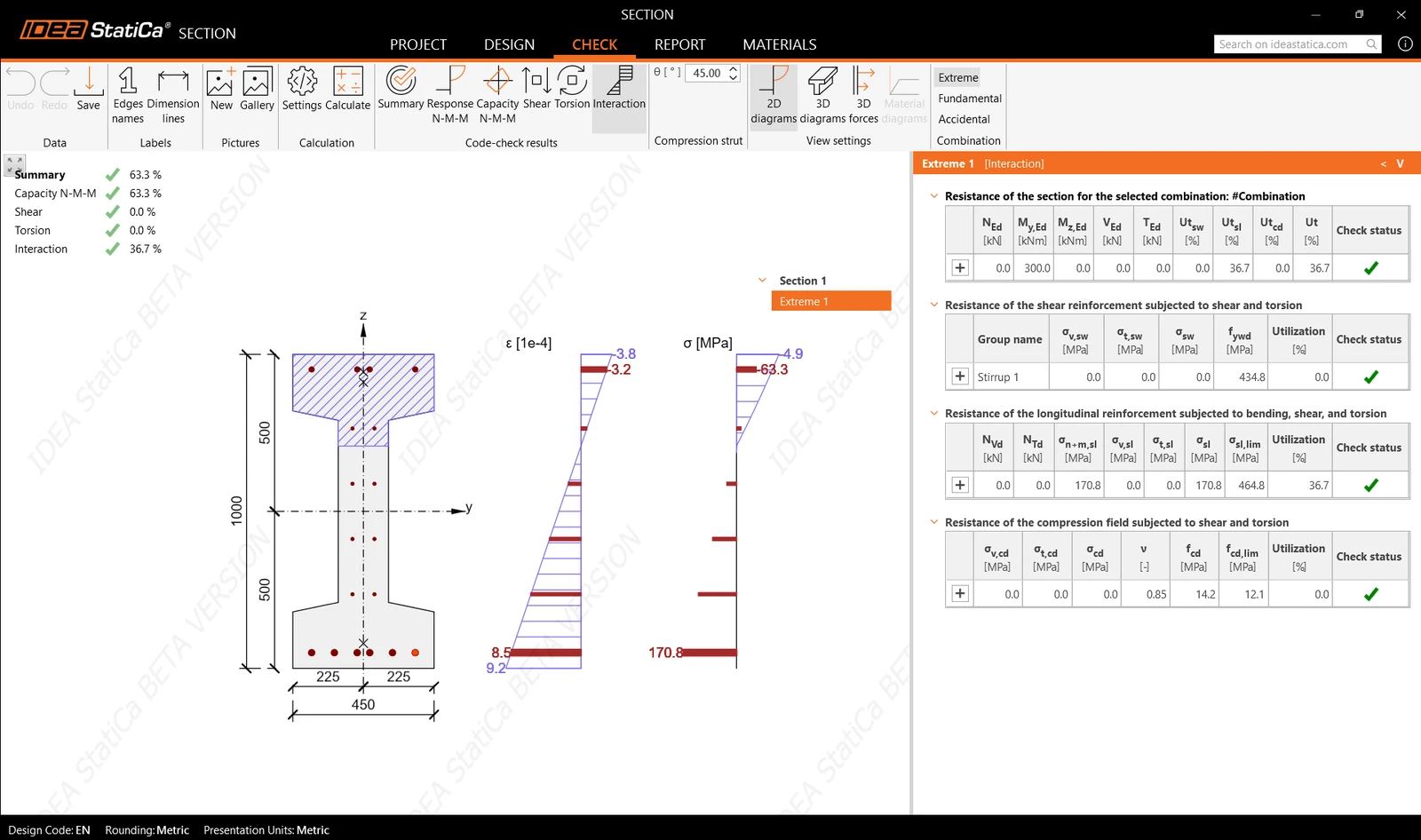This screenshot has height=840, width=1421.
Task: Run the Calculate command
Action: [348, 89]
